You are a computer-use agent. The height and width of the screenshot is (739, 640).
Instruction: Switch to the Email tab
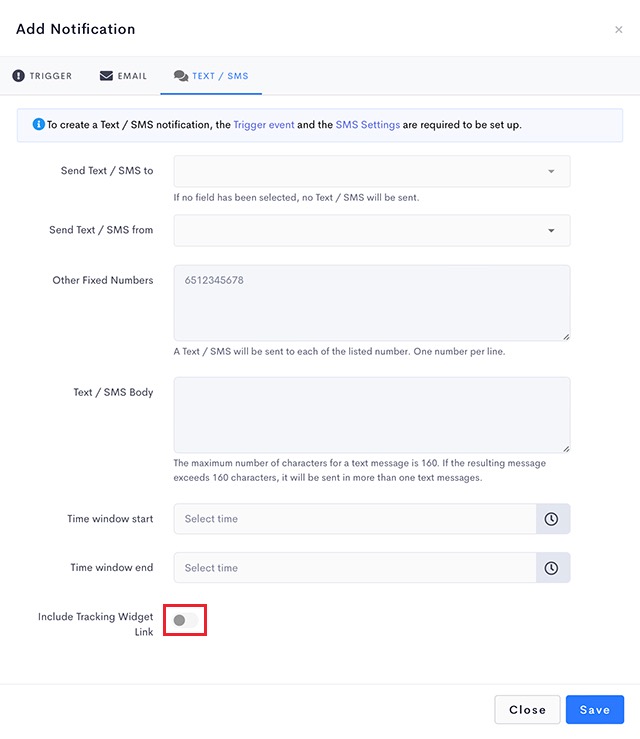click(123, 76)
